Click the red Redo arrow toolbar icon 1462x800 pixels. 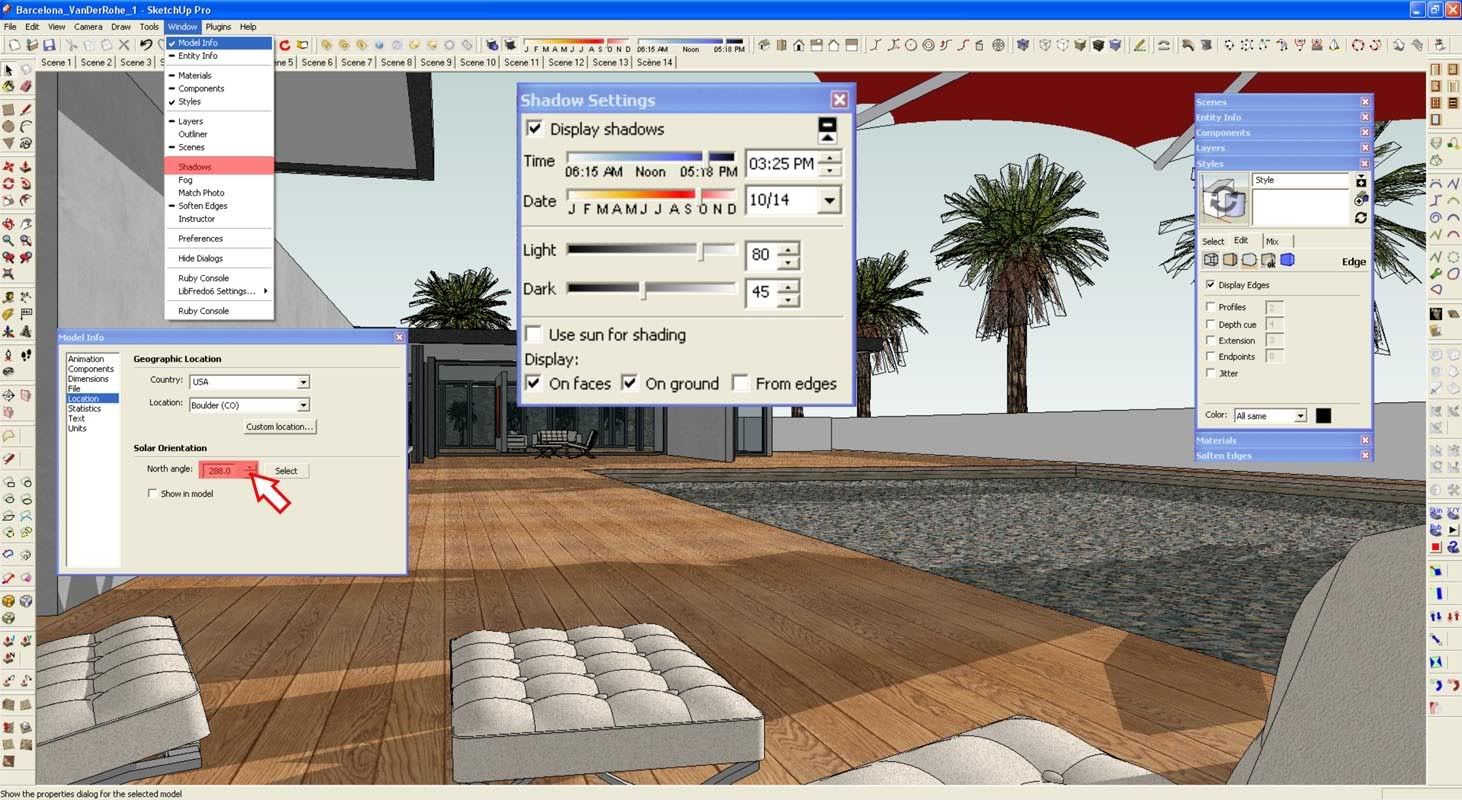pos(285,45)
